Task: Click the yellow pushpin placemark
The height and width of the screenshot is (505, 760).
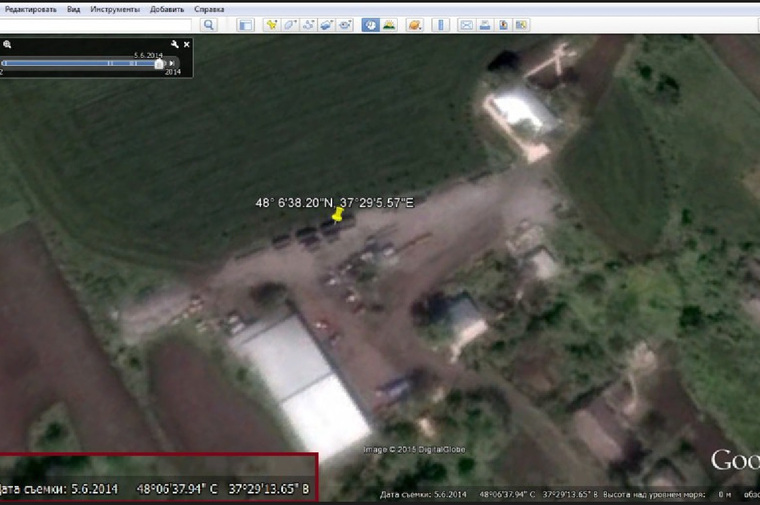Action: click(x=338, y=214)
